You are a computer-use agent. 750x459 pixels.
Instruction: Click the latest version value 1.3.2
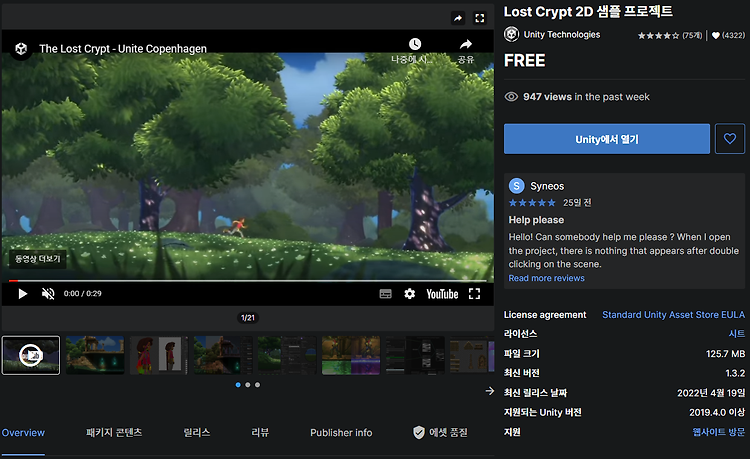(x=735, y=373)
